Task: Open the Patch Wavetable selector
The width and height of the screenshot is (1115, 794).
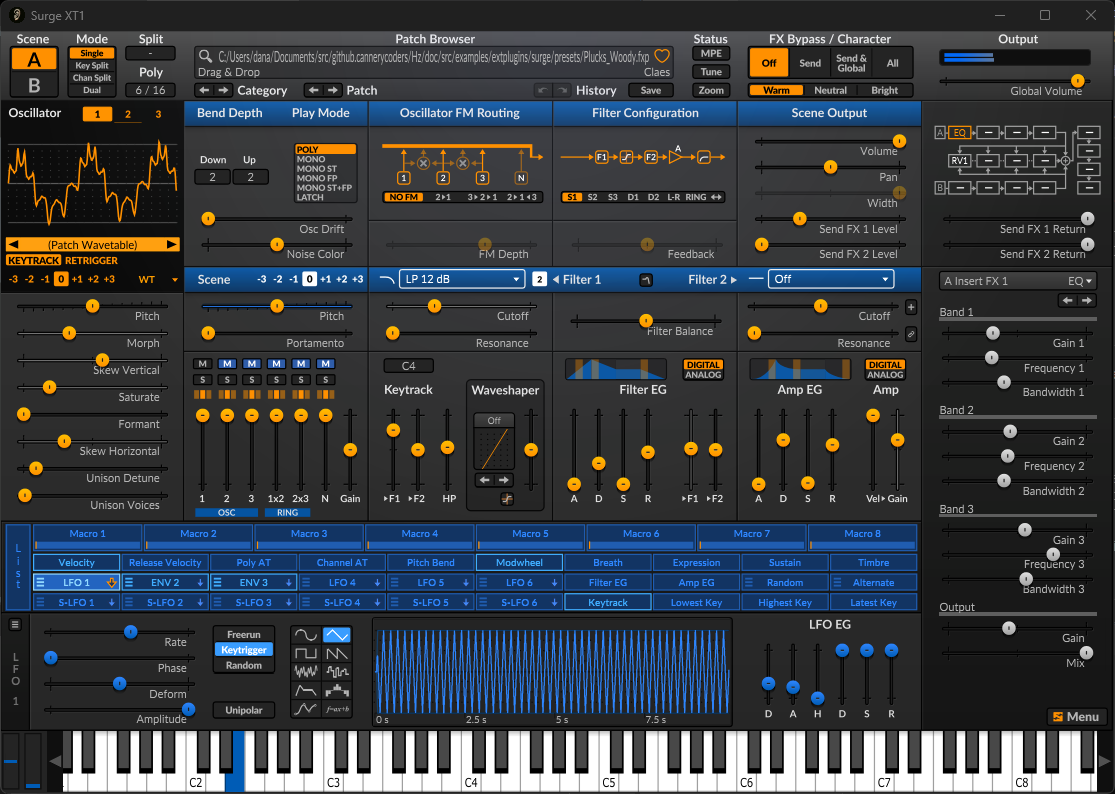Action: pos(92,245)
